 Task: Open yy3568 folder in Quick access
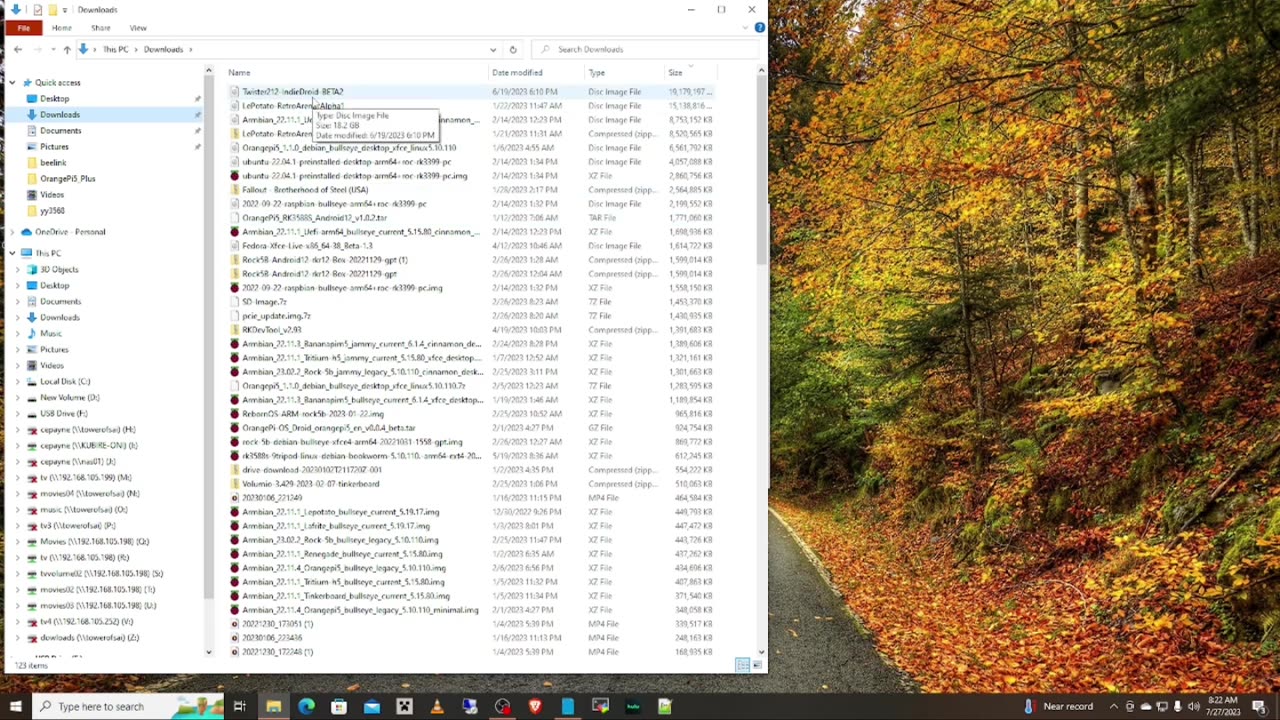point(51,210)
